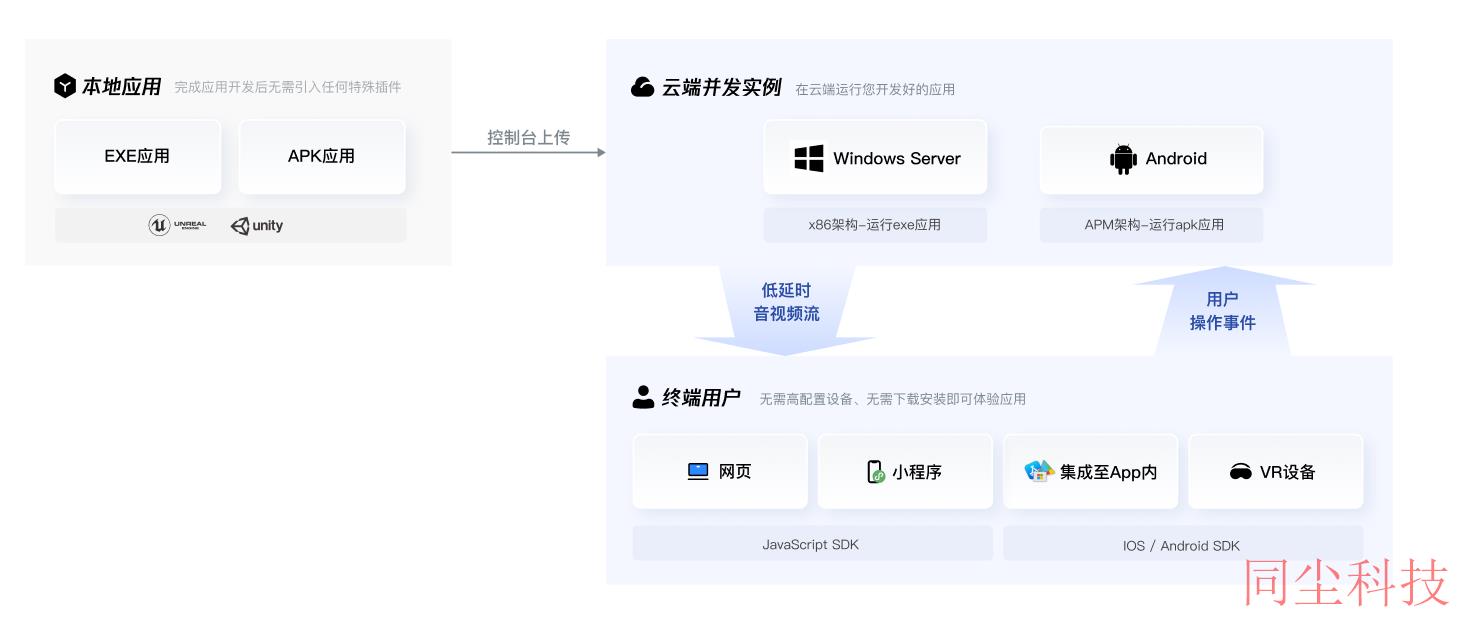Select the APK应用 card

click(321, 156)
